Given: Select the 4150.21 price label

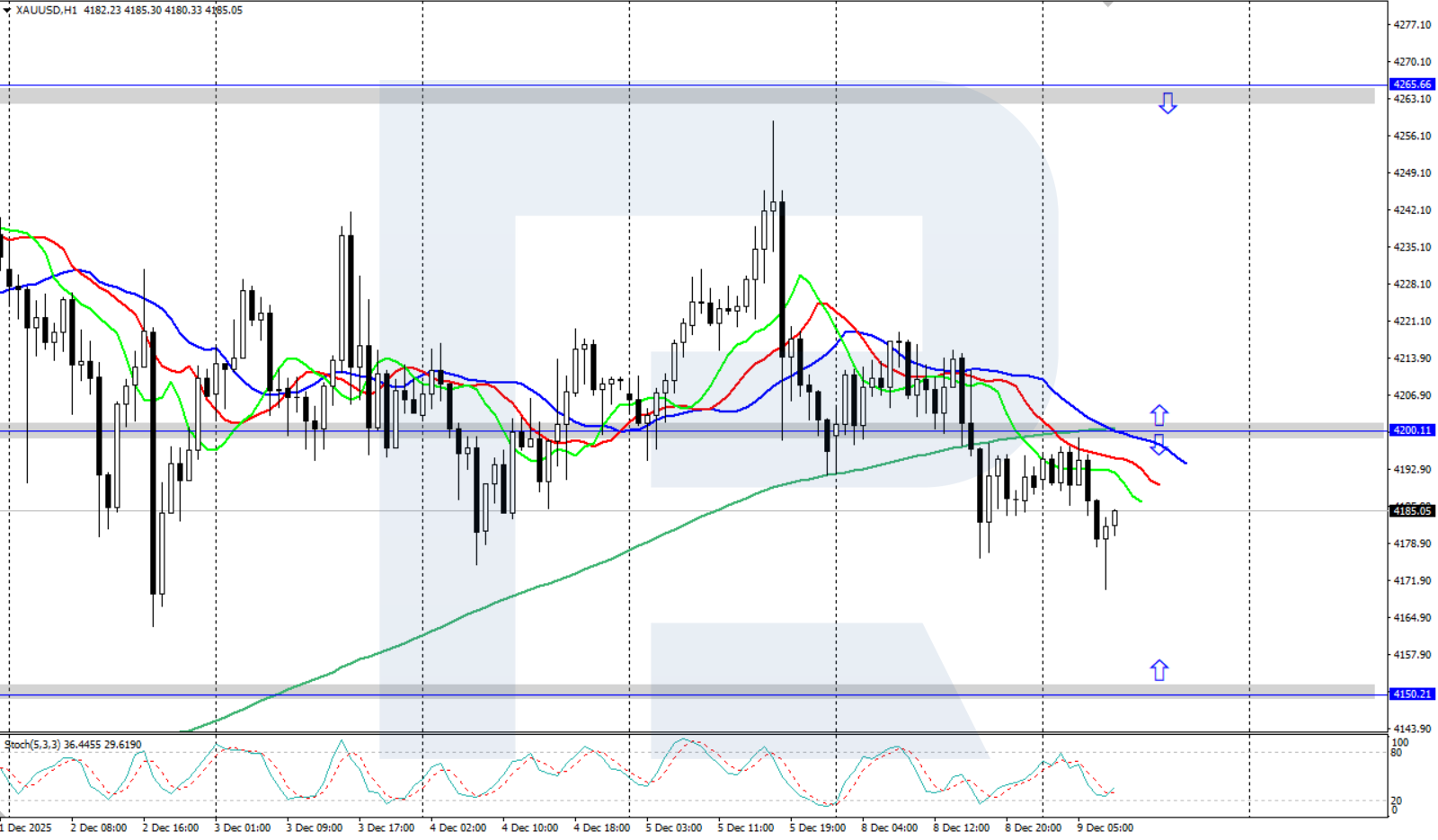Looking at the screenshot, I should [1411, 694].
